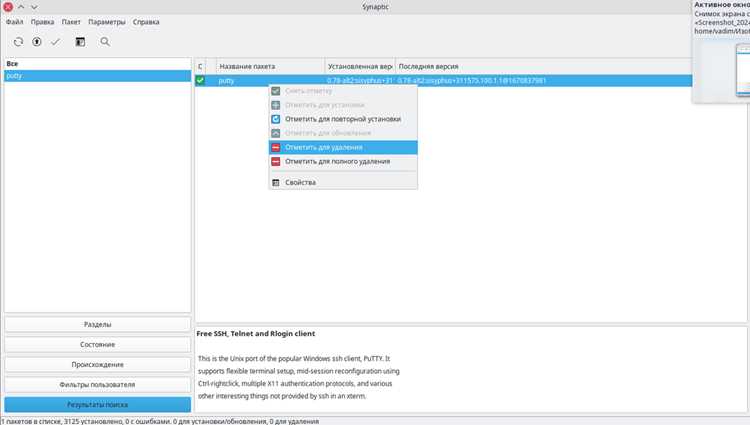The image size is (750, 425).
Task: Open the Справка menu
Action: click(x=146, y=22)
